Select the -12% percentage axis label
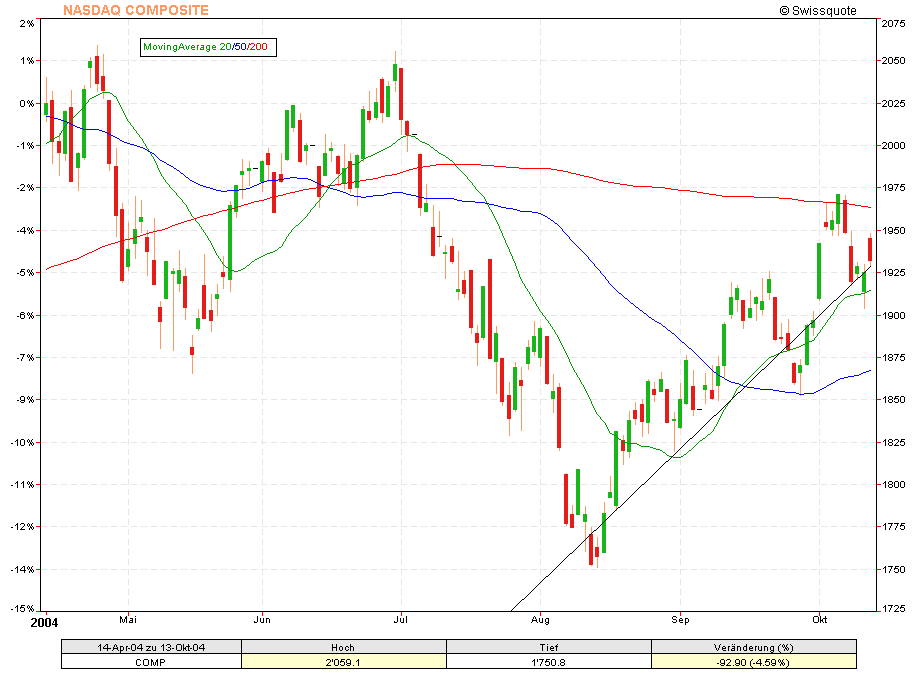Image resolution: width=917 pixels, height=699 pixels. click(x=23, y=526)
